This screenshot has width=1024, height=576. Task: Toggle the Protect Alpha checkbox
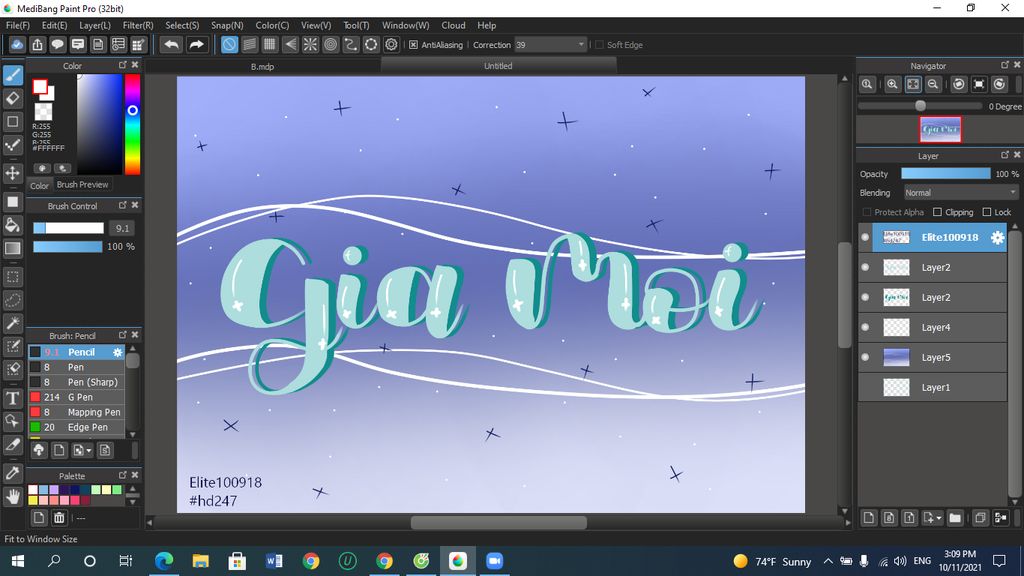867,212
